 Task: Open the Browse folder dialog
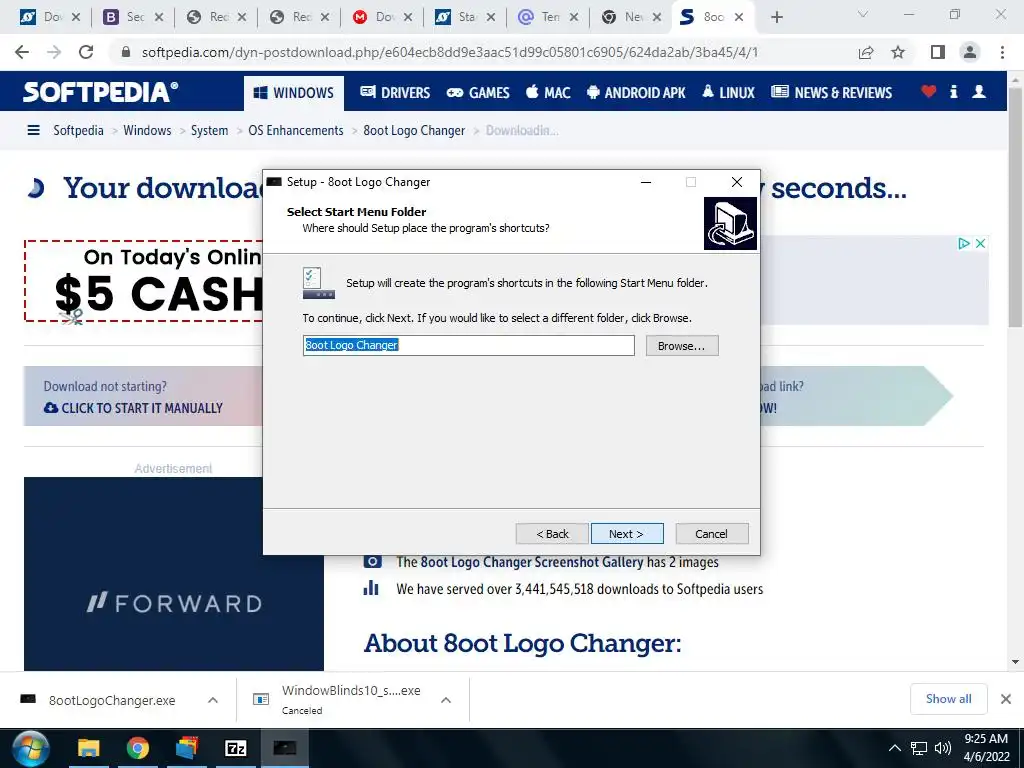(682, 345)
